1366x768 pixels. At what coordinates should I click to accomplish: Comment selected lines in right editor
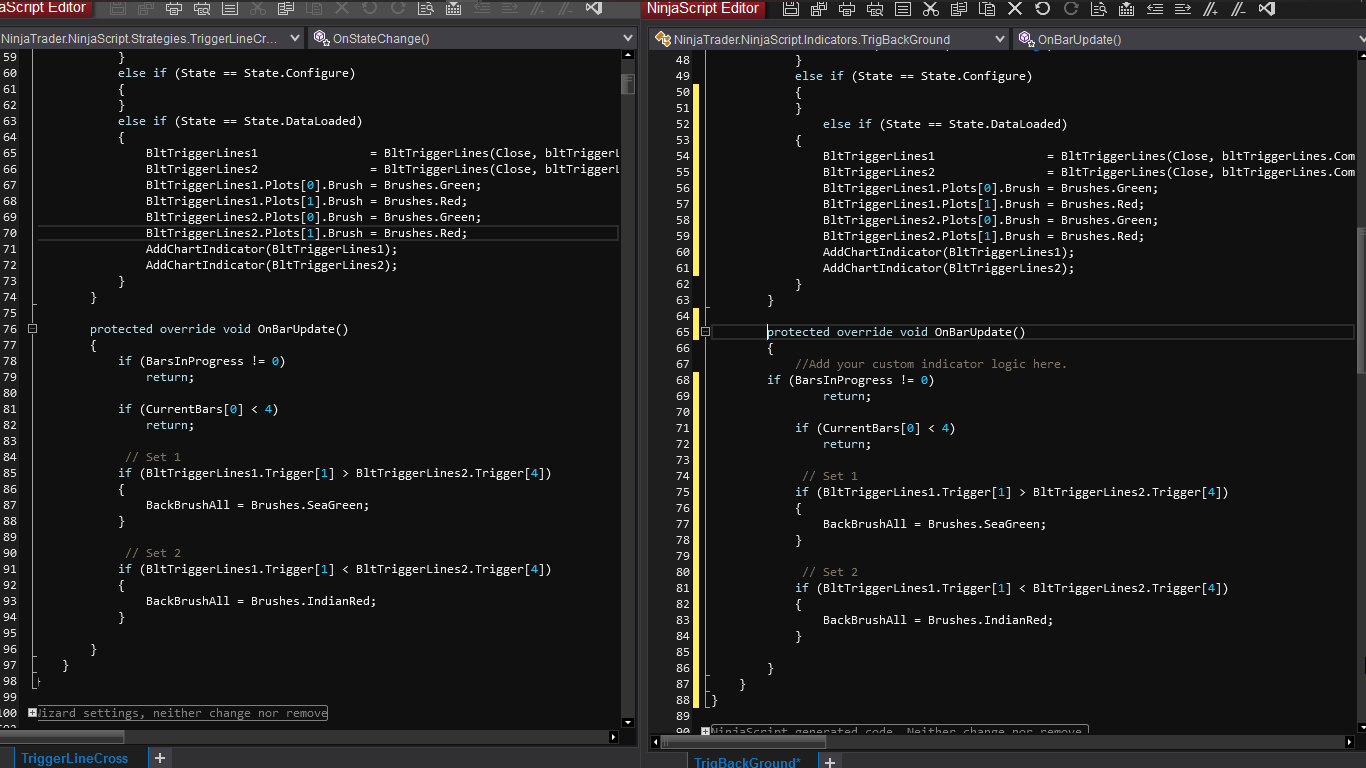point(1211,9)
